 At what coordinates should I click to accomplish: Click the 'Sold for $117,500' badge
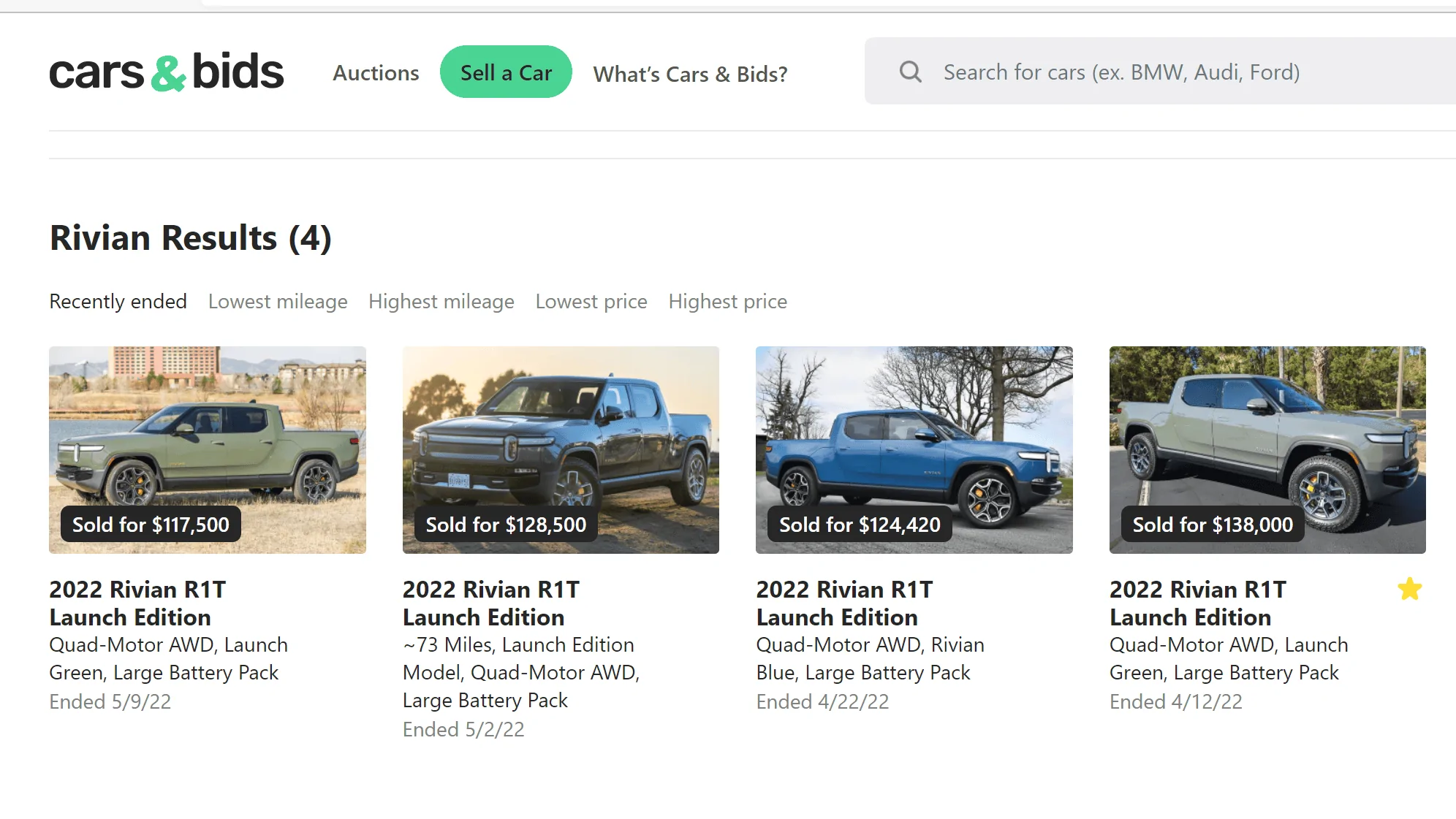tap(151, 524)
